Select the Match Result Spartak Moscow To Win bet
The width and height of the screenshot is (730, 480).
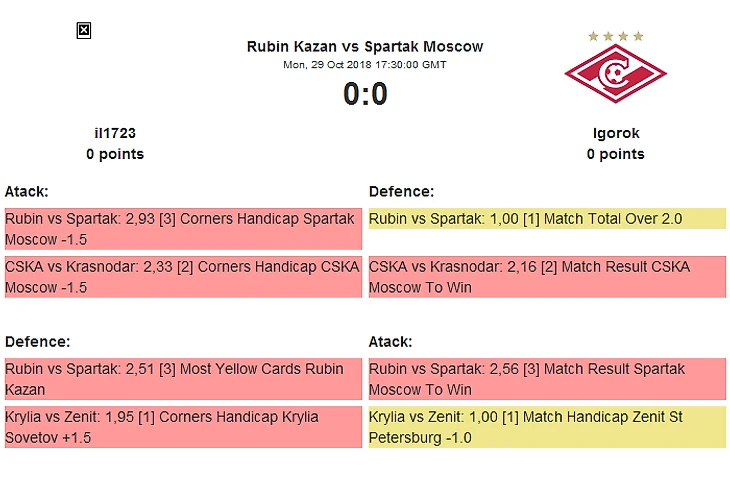(547, 379)
